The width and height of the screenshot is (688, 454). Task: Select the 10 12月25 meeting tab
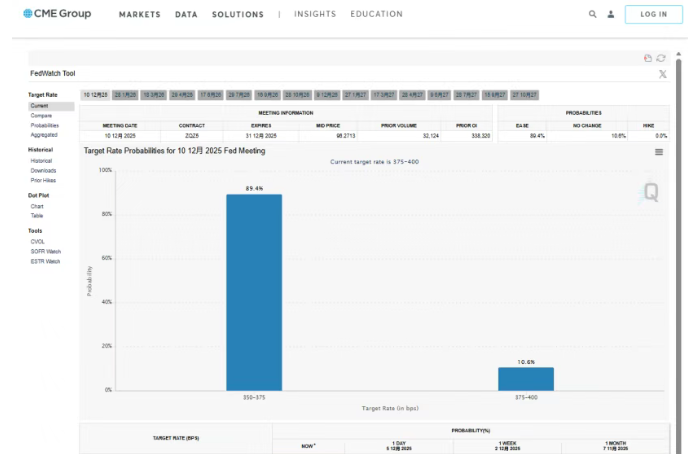(95, 94)
